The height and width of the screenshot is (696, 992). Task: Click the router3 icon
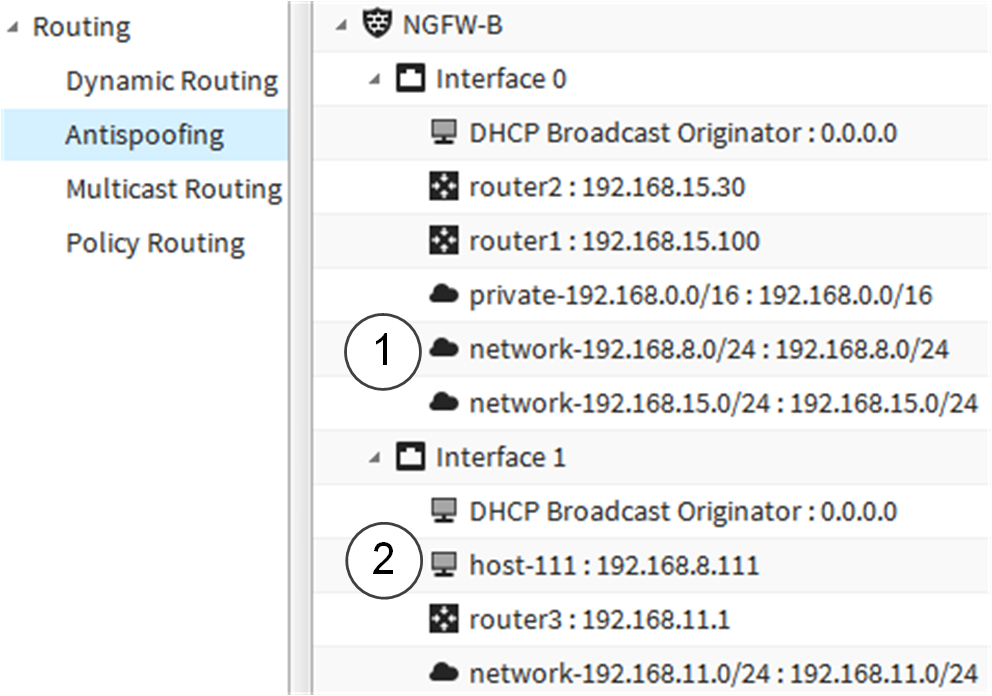point(444,619)
